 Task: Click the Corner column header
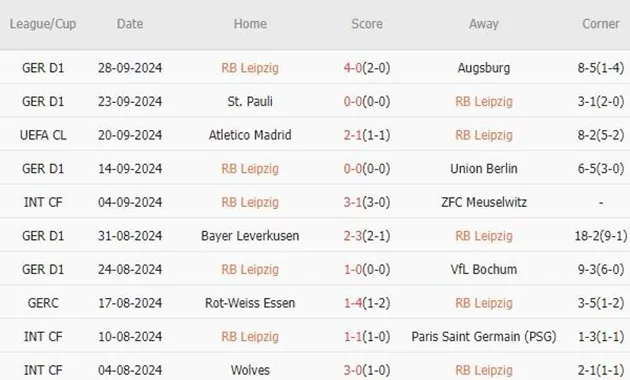coord(601,24)
